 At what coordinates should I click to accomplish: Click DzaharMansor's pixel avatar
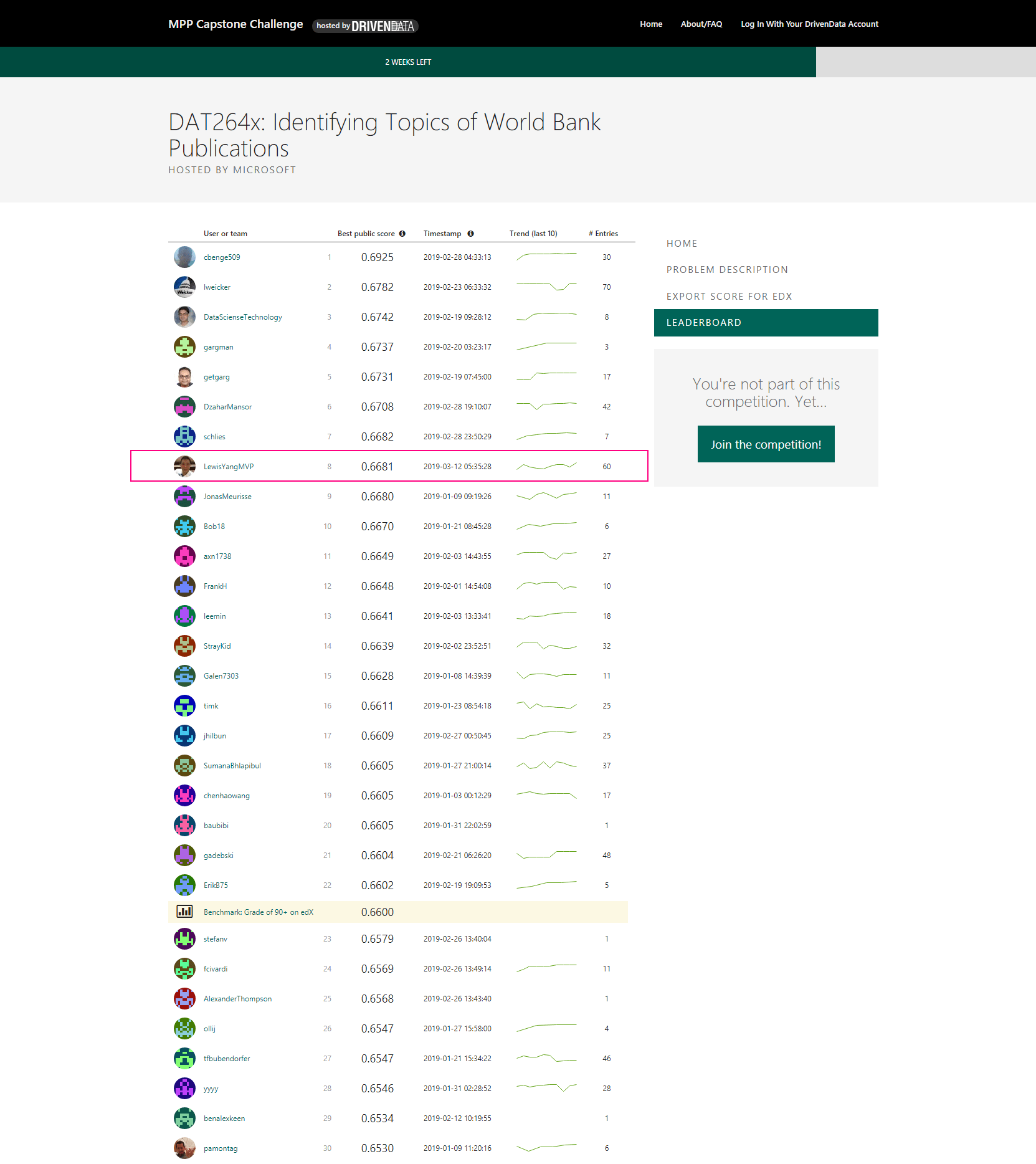[184, 406]
